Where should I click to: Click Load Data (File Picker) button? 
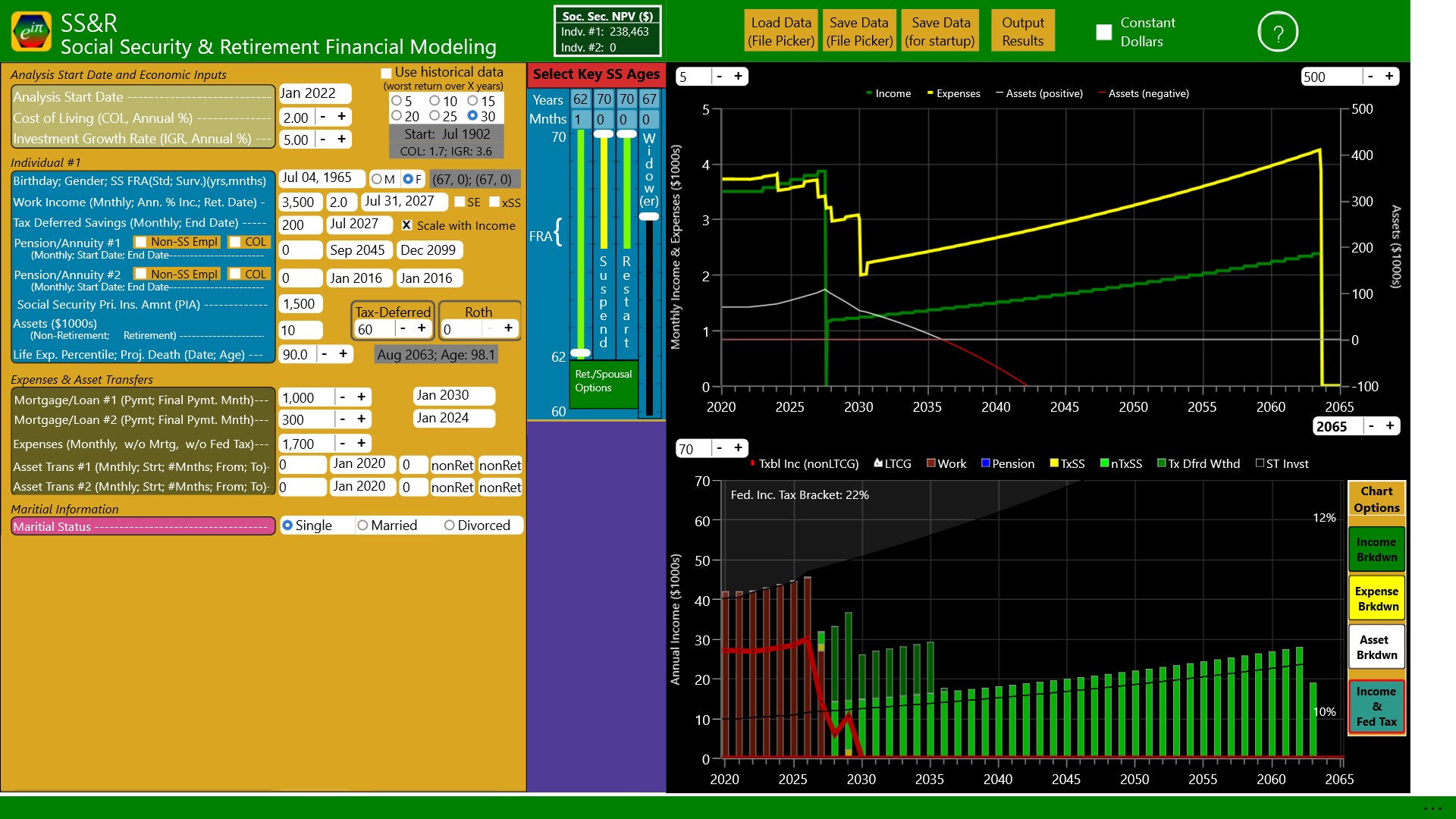click(780, 31)
